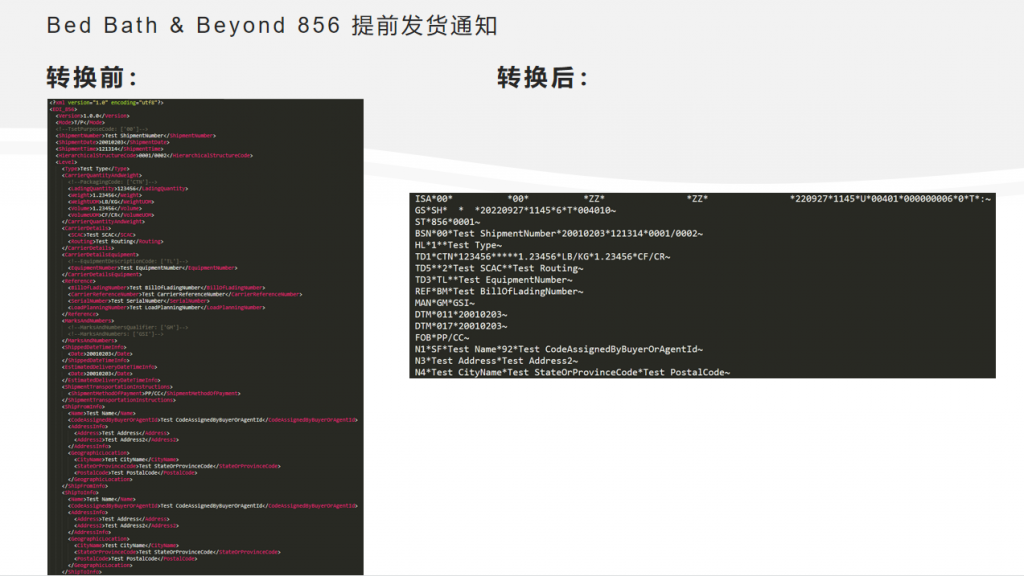Click the DTM*011*20010203 line
1024x576 pixels.
pyautogui.click(x=461, y=315)
